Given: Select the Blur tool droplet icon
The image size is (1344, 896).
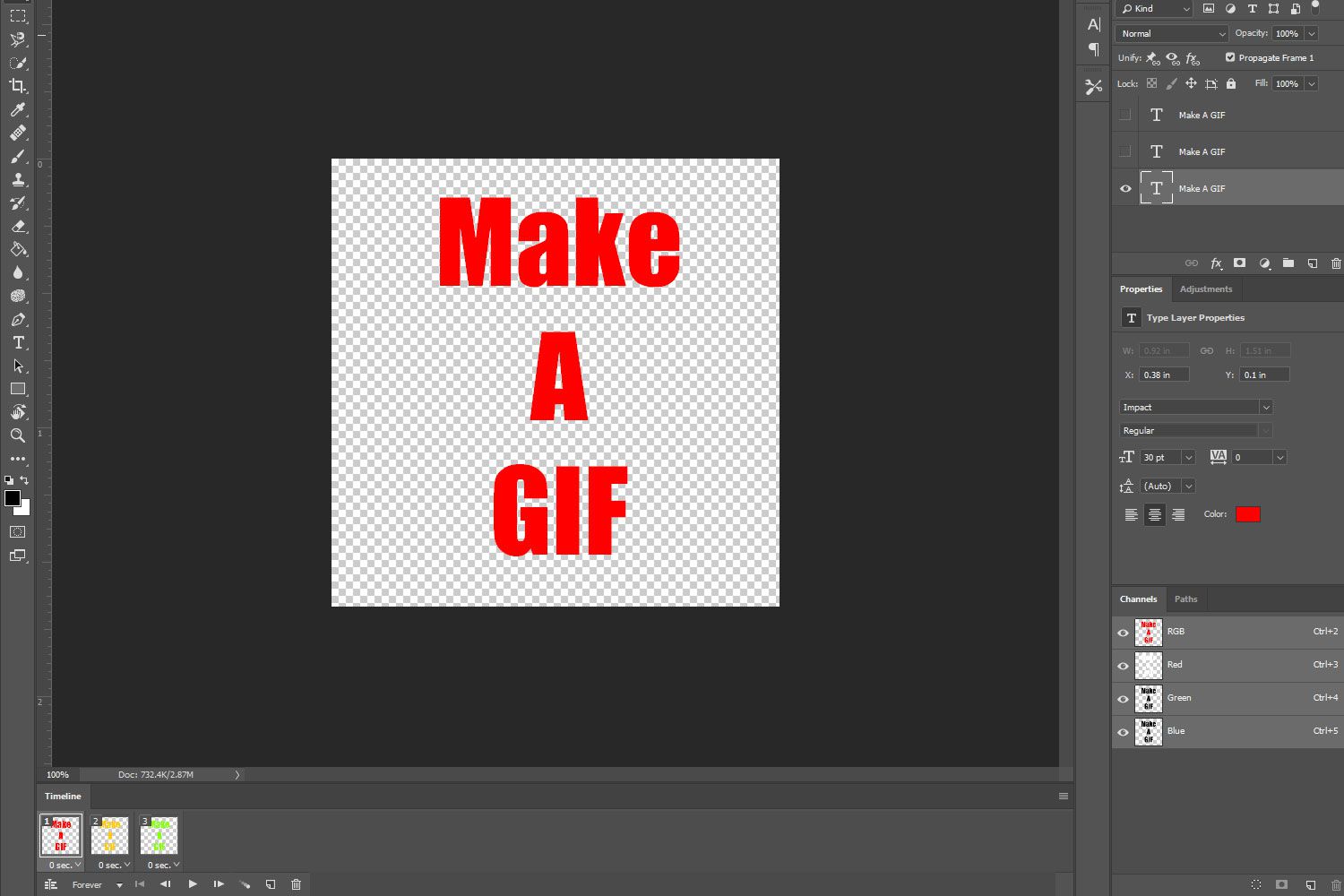Looking at the screenshot, I should [18, 272].
